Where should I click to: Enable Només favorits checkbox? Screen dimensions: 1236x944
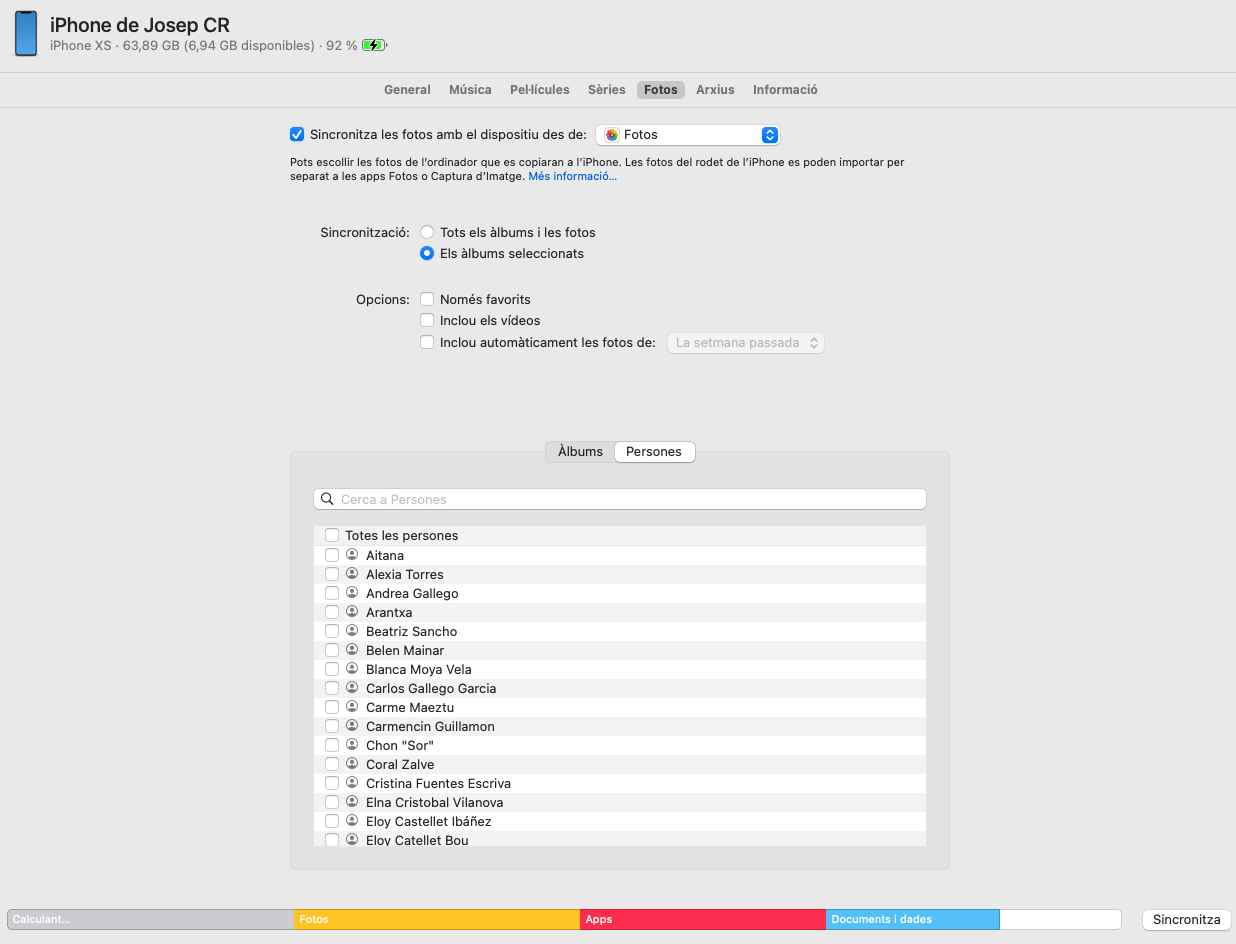click(427, 299)
